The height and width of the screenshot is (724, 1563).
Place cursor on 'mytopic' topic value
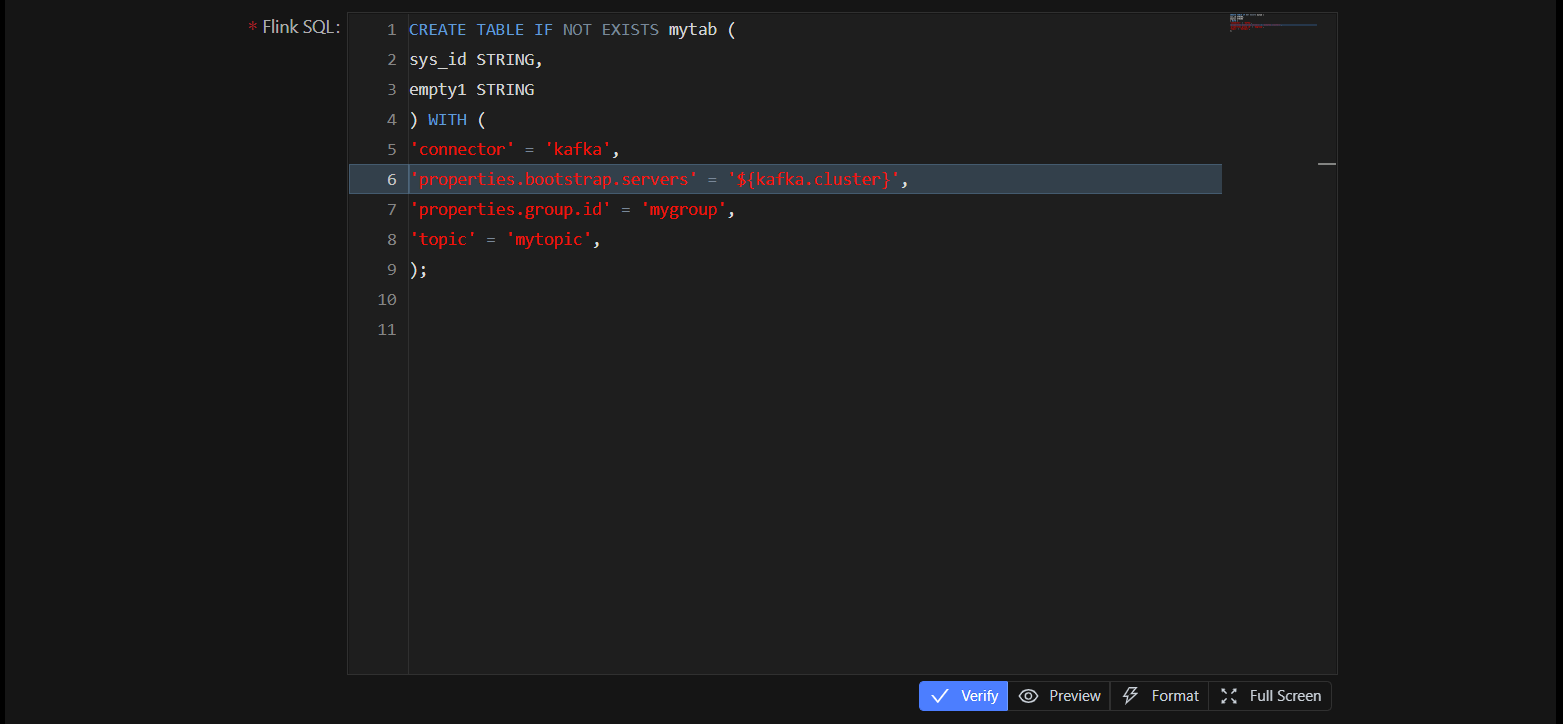click(549, 240)
